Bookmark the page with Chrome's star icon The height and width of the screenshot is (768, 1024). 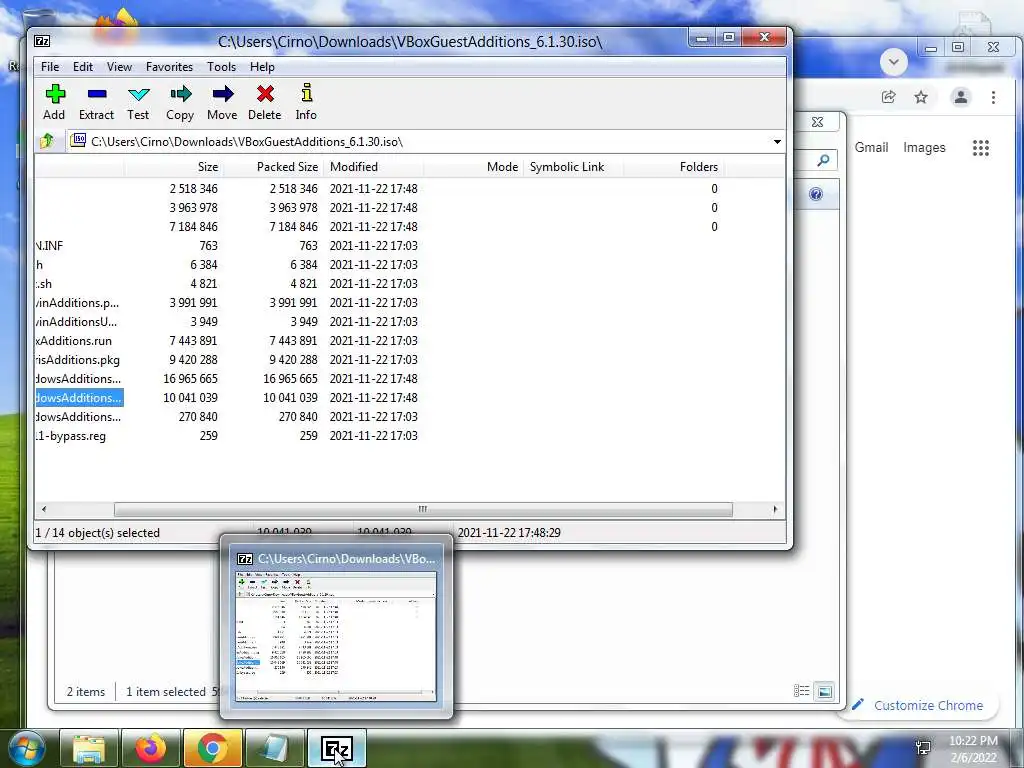(921, 97)
